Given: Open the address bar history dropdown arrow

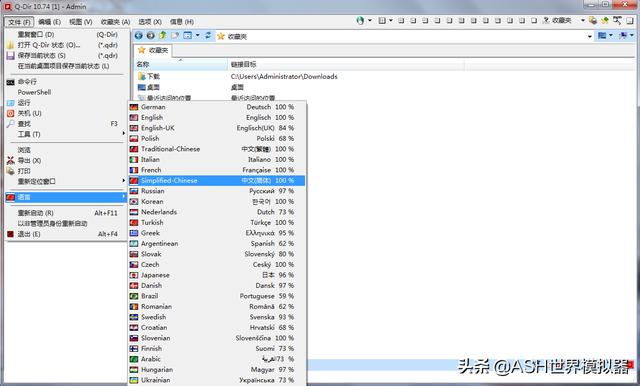Looking at the screenshot, I should (589, 36).
